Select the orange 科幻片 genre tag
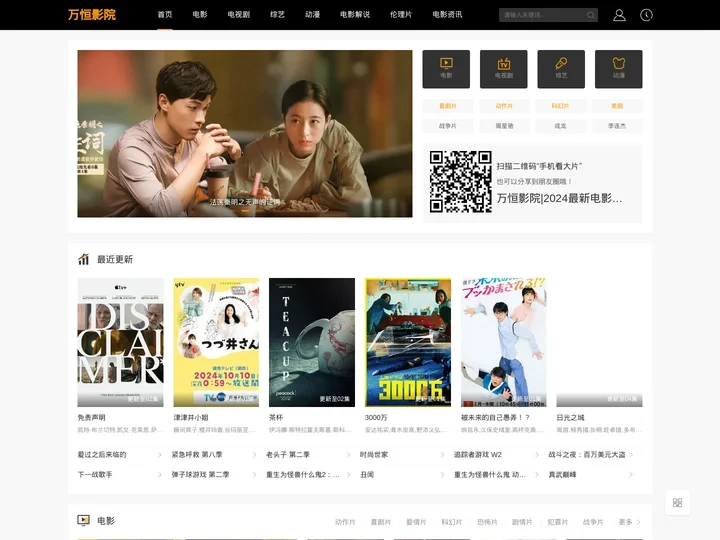This screenshot has height=540, width=720. tap(560, 106)
